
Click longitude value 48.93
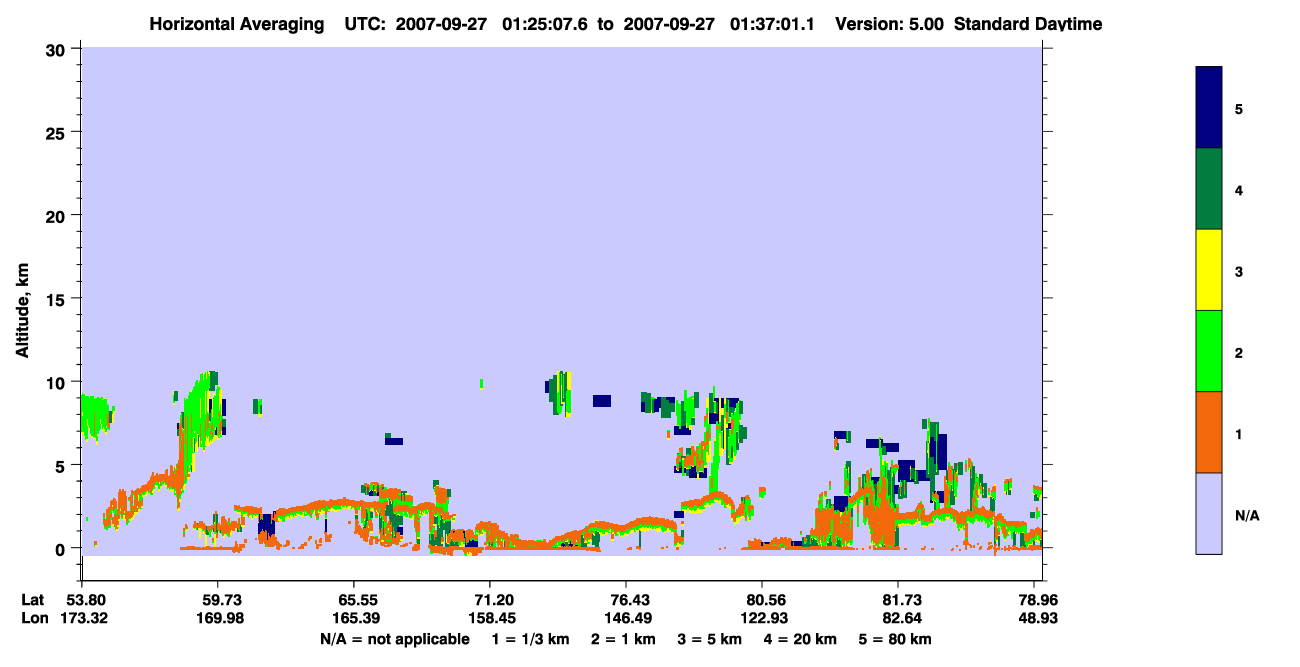pos(1038,618)
